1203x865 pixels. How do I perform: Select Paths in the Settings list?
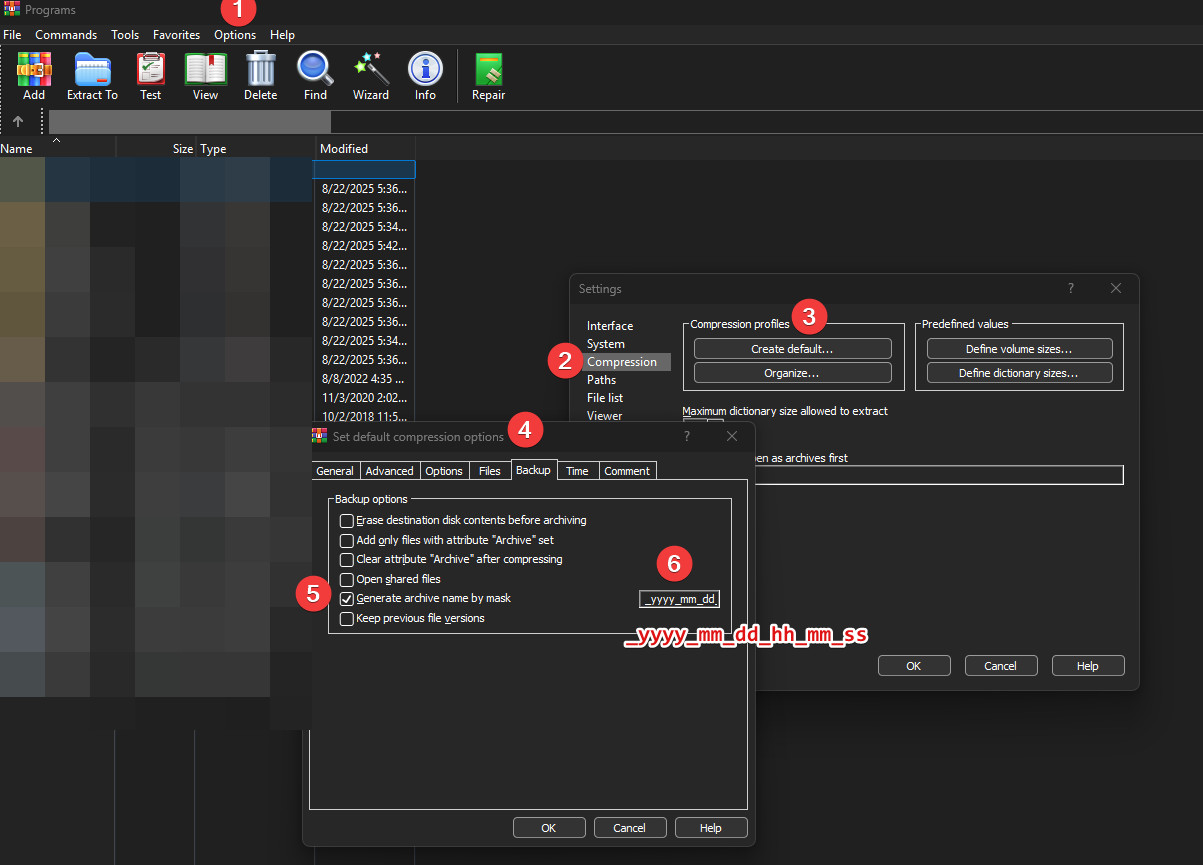601,380
